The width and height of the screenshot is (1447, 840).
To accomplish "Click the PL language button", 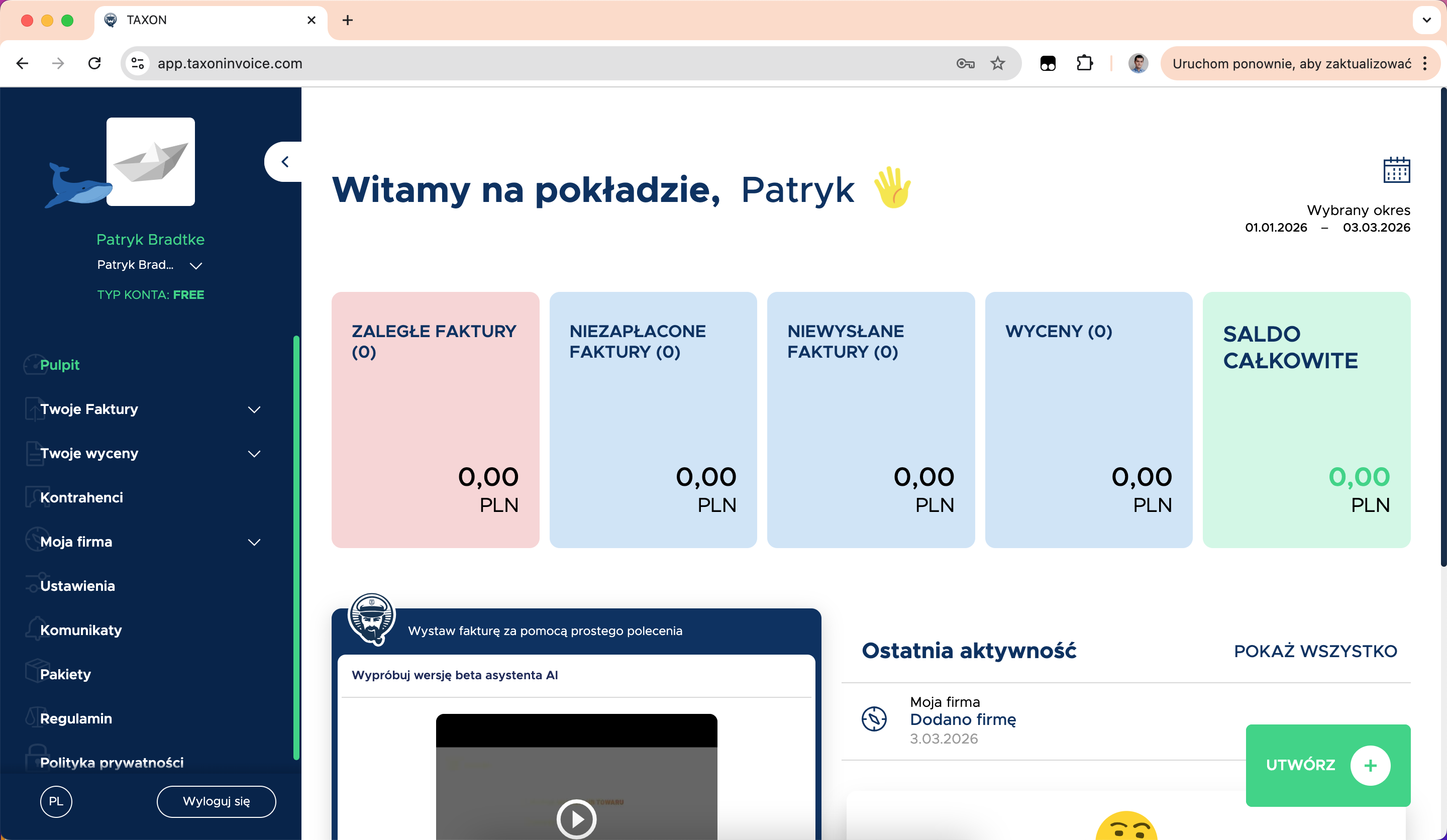I will pos(56,801).
